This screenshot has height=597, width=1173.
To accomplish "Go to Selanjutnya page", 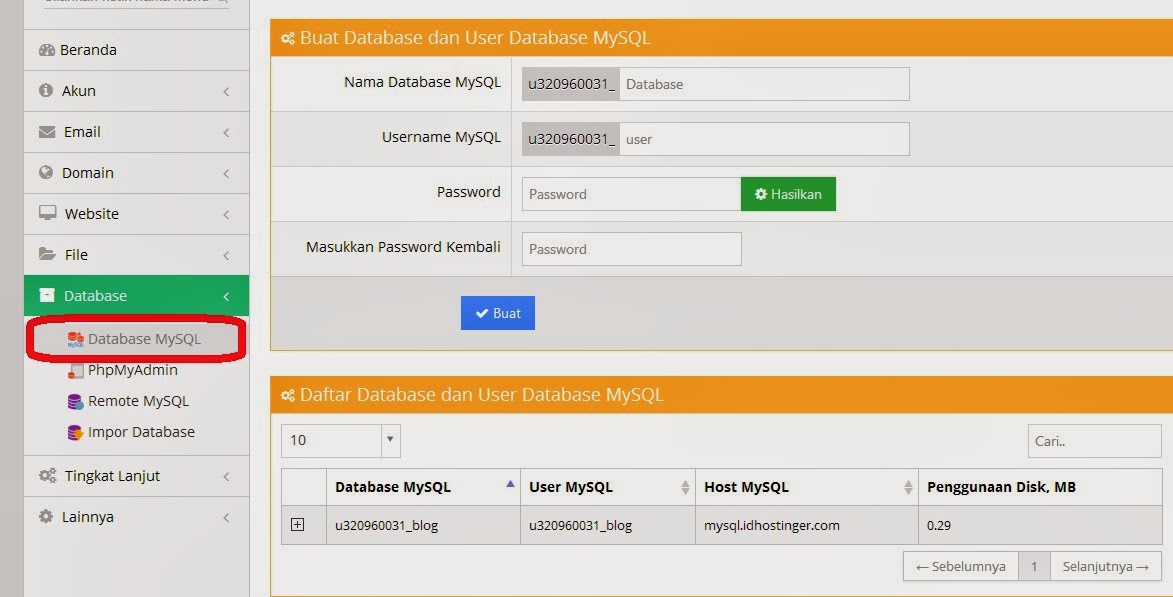I will pyautogui.click(x=1106, y=566).
